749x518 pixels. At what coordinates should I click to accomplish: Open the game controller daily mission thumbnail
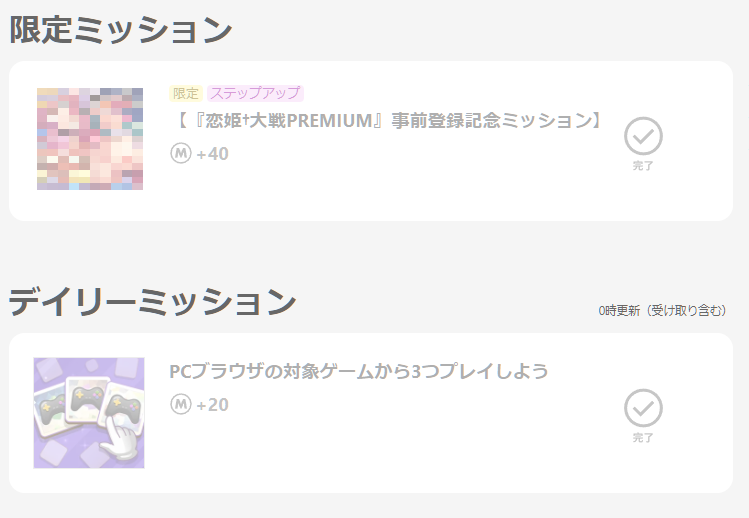[x=89, y=413]
